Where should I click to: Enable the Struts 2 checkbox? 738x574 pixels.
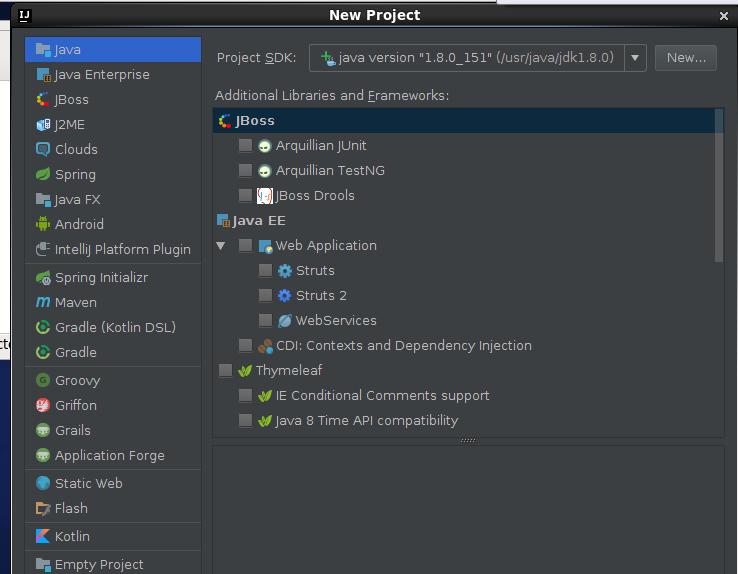coord(265,295)
